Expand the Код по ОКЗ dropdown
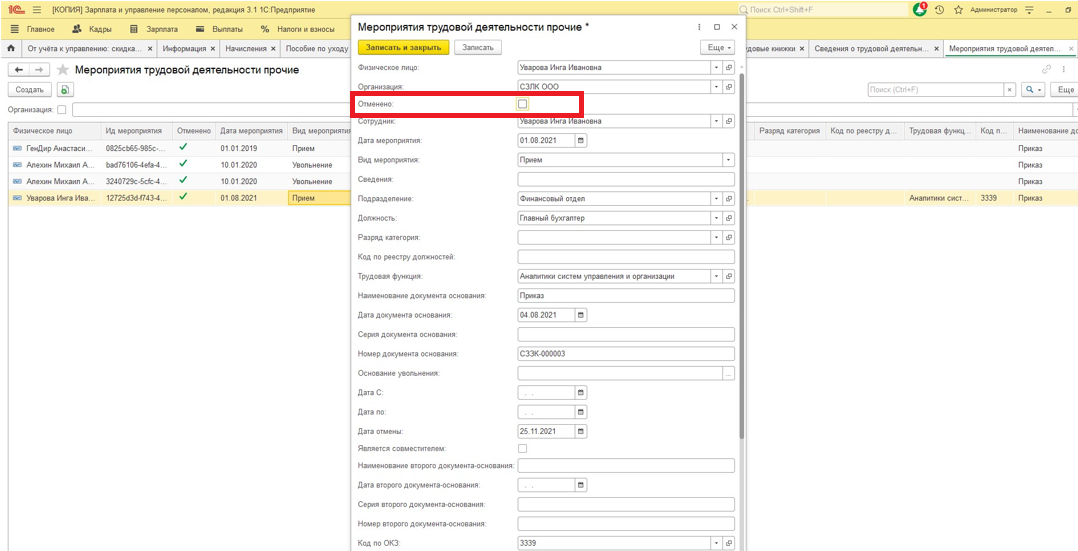The image size is (1078, 551). (716, 543)
